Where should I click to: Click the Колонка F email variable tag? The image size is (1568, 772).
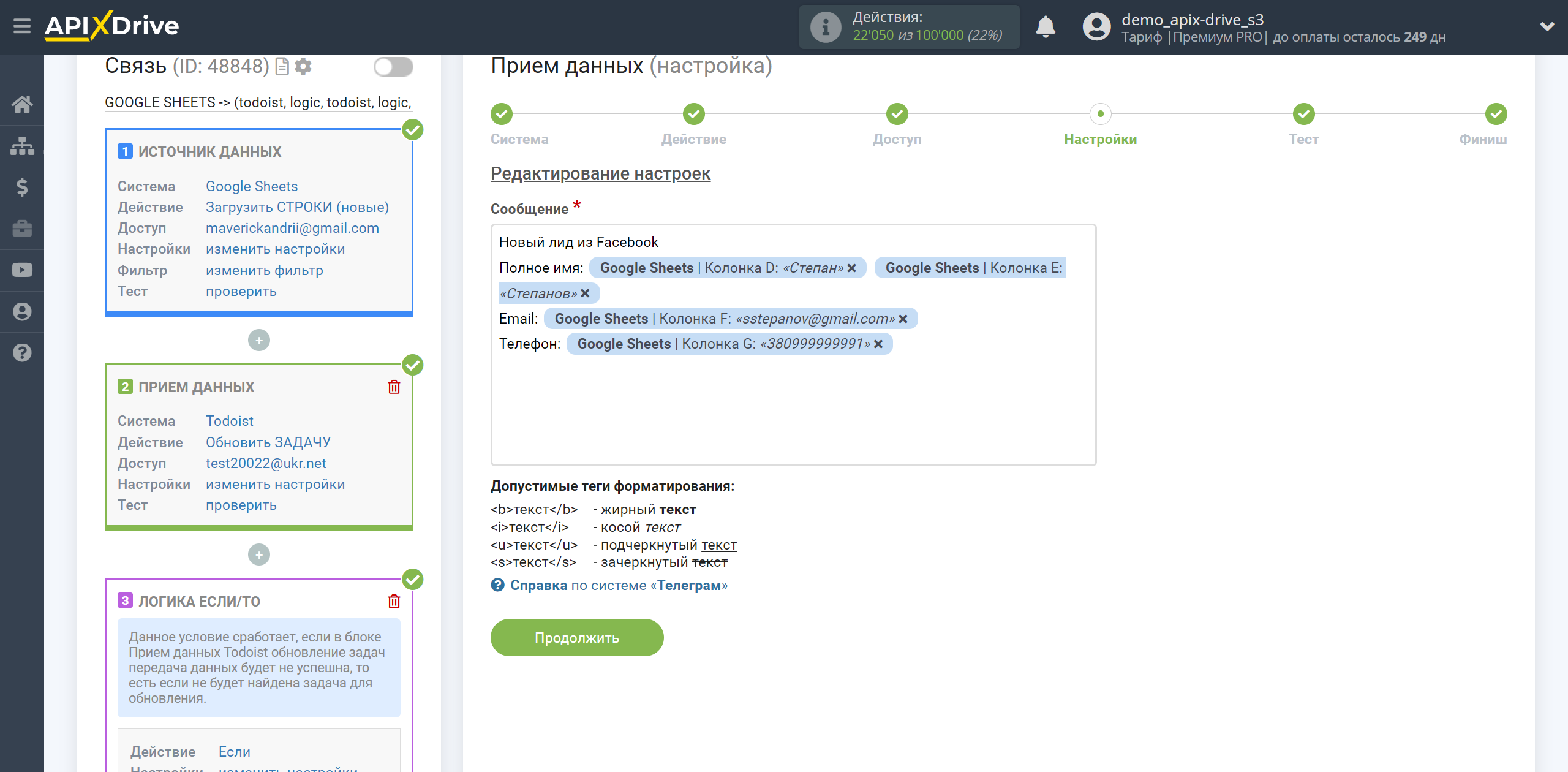[731, 319]
